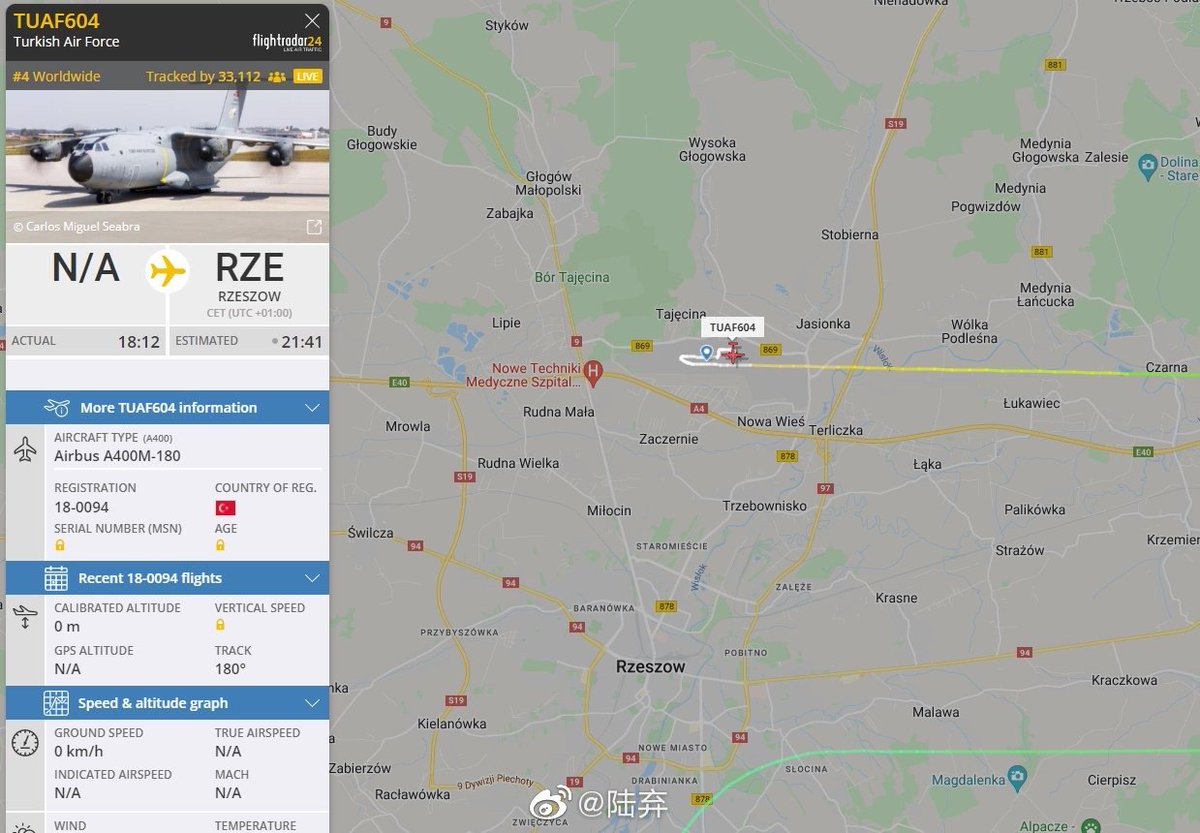This screenshot has width=1200, height=833.
Task: Open aircraft photo in external link icon
Action: [313, 227]
